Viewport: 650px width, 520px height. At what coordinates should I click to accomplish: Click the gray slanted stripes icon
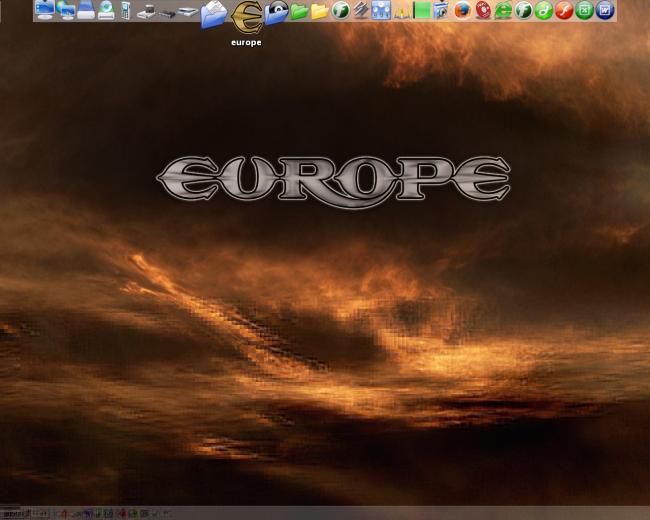click(x=361, y=10)
